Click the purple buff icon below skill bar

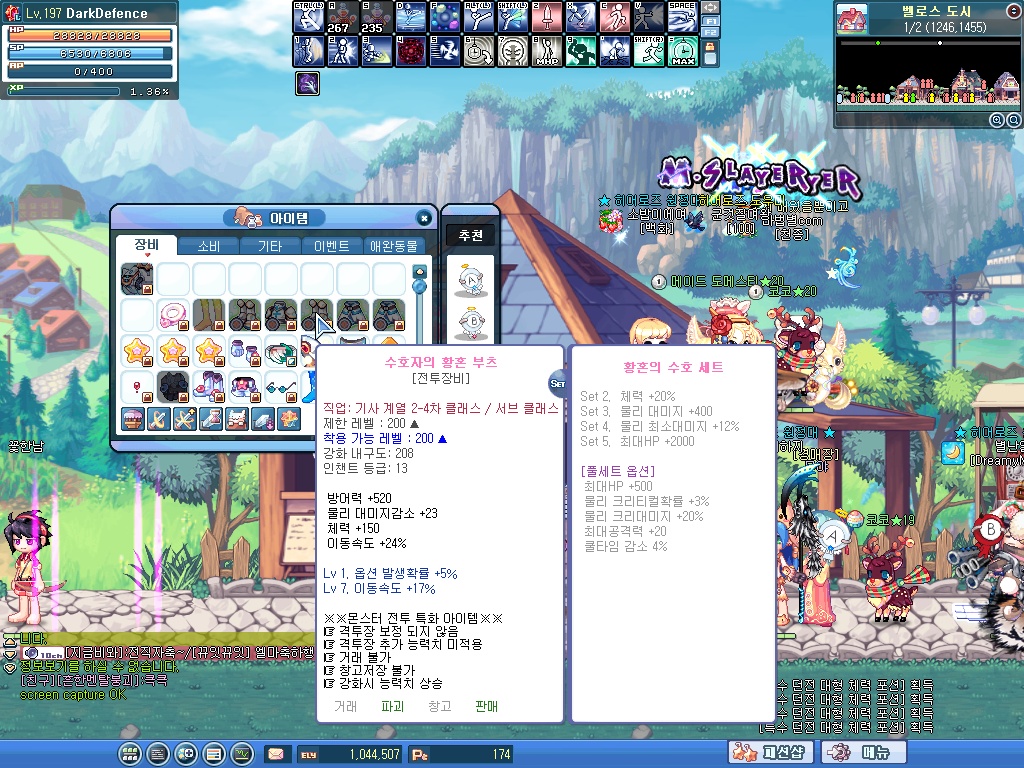coord(308,84)
